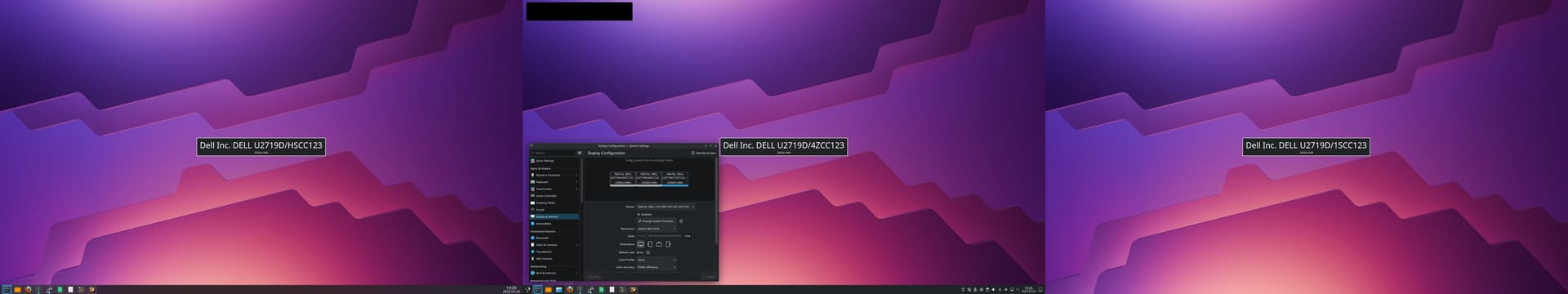Open Thunderbolt settings
Screen dimensions: 1568x294
click(x=554, y=252)
